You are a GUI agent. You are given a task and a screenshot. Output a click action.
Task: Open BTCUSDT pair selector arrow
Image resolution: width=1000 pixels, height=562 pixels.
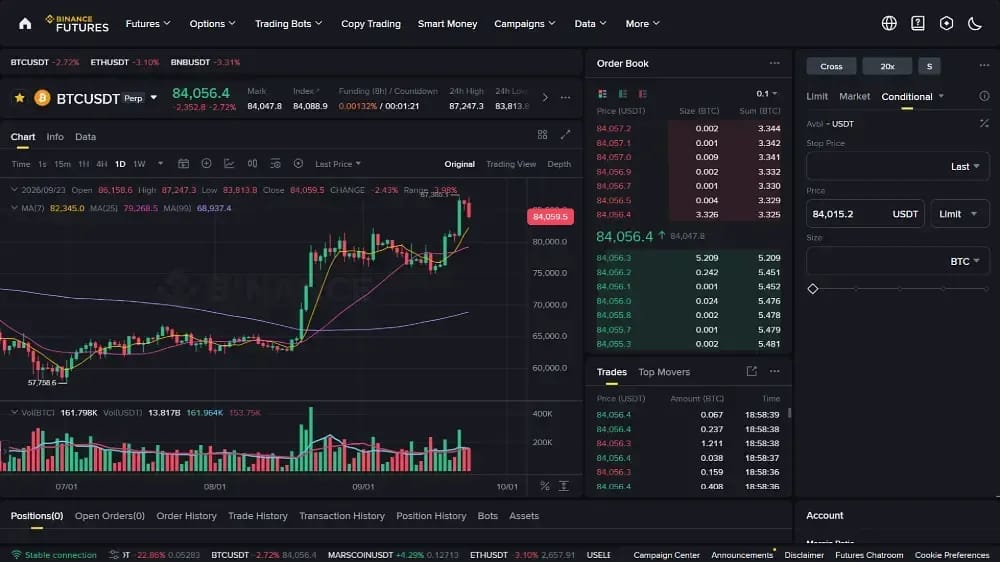coord(153,98)
